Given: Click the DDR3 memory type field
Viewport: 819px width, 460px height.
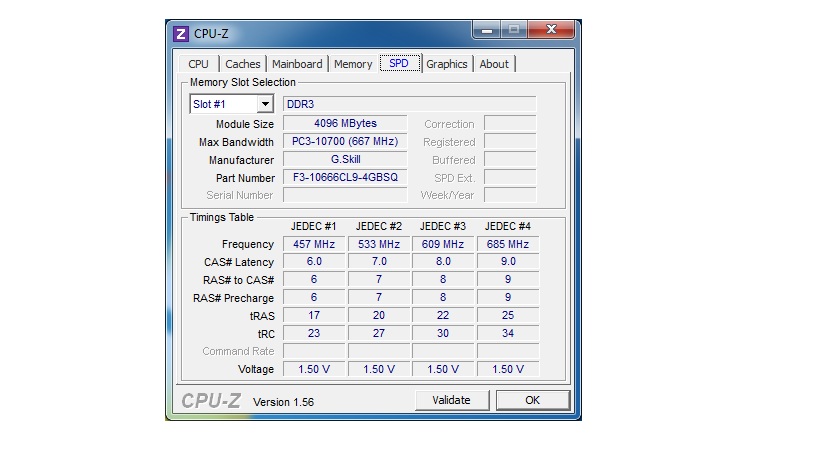Looking at the screenshot, I should click(410, 104).
